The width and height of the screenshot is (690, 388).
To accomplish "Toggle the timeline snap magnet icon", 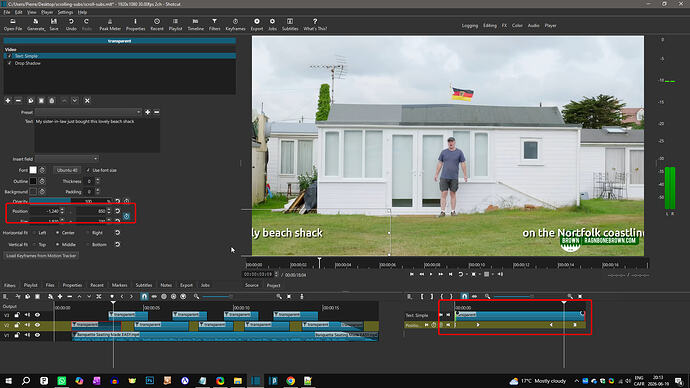I will point(144,296).
